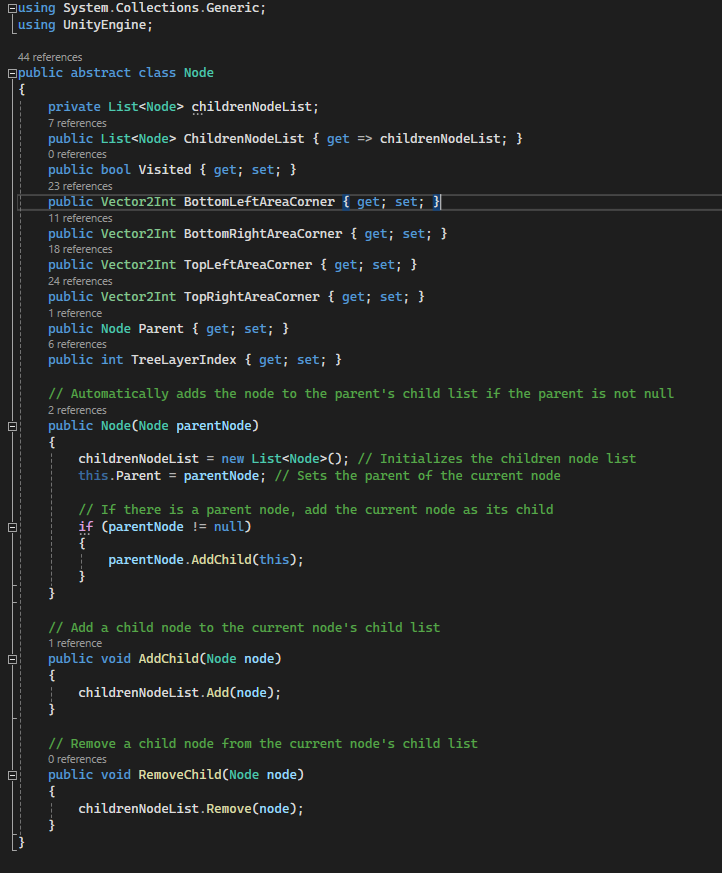This screenshot has width=722, height=873.
Task: Click parentNode.AddChild(this) call
Action: tap(206, 560)
